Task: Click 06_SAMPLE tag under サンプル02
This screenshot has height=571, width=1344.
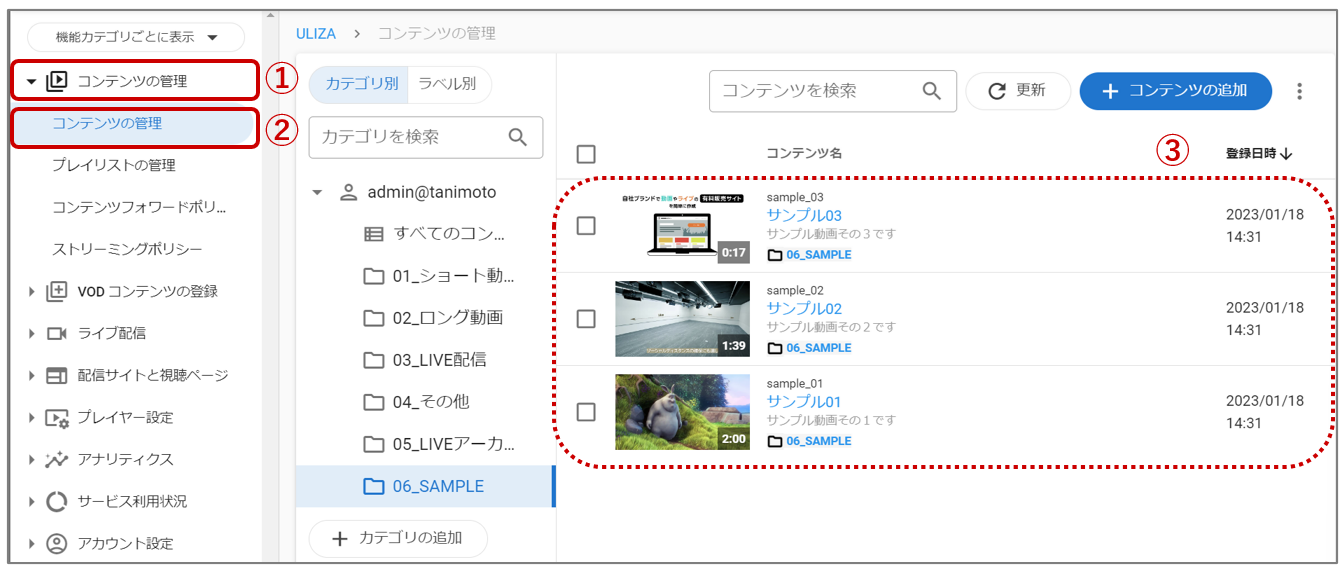Action: point(810,347)
